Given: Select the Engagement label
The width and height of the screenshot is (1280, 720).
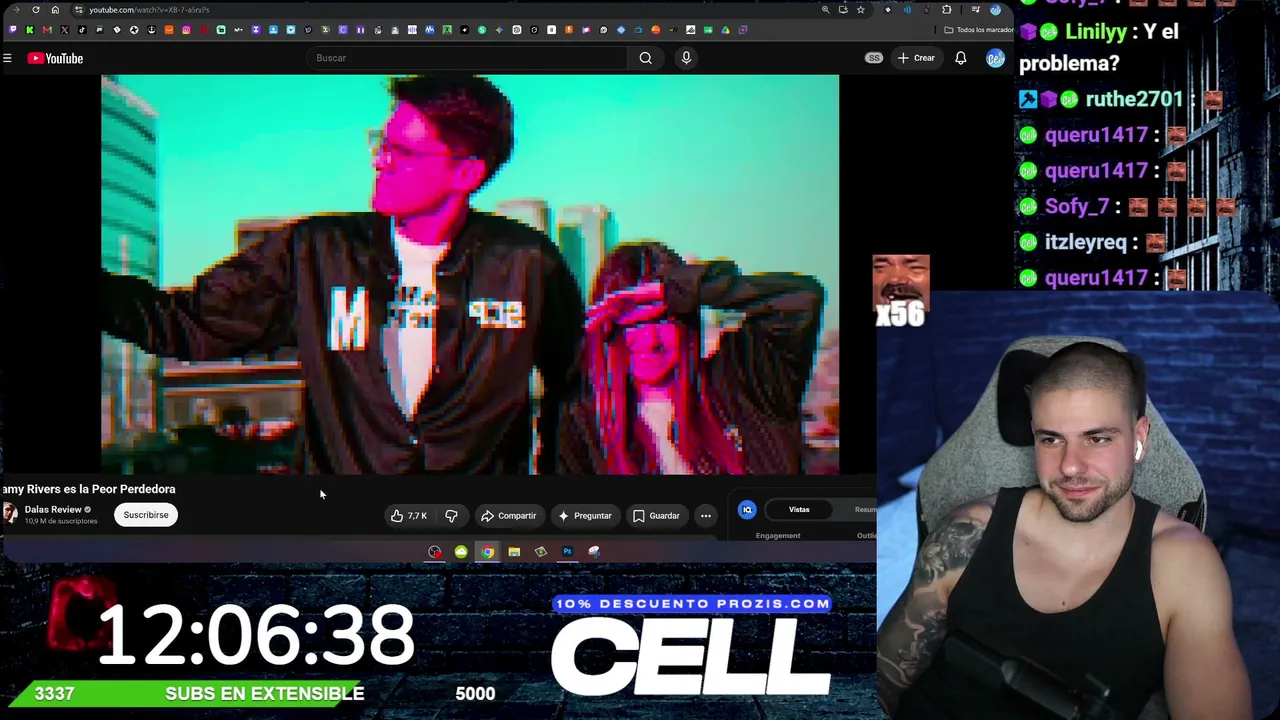Looking at the screenshot, I should pos(778,536).
